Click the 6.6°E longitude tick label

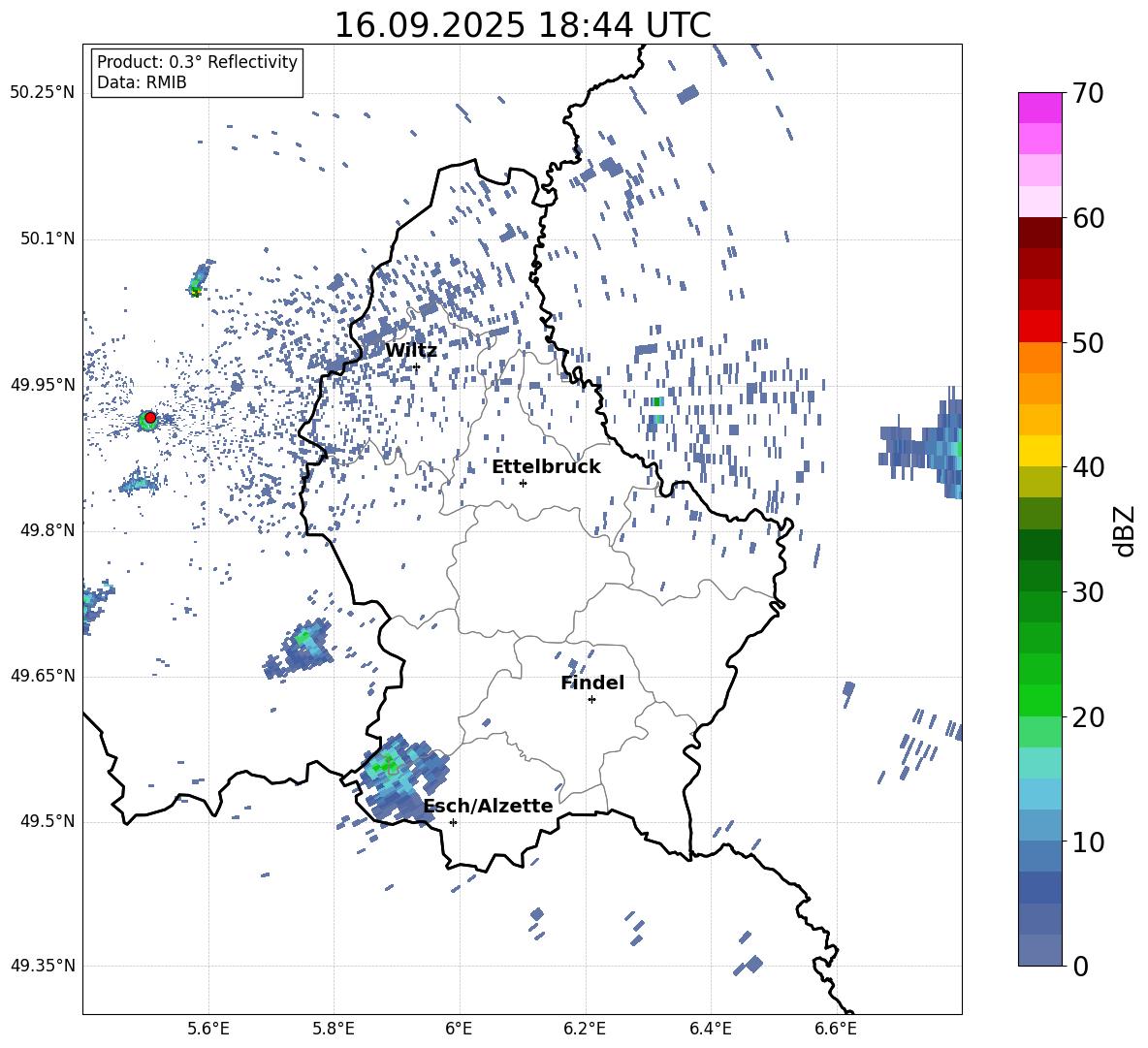836,1029
